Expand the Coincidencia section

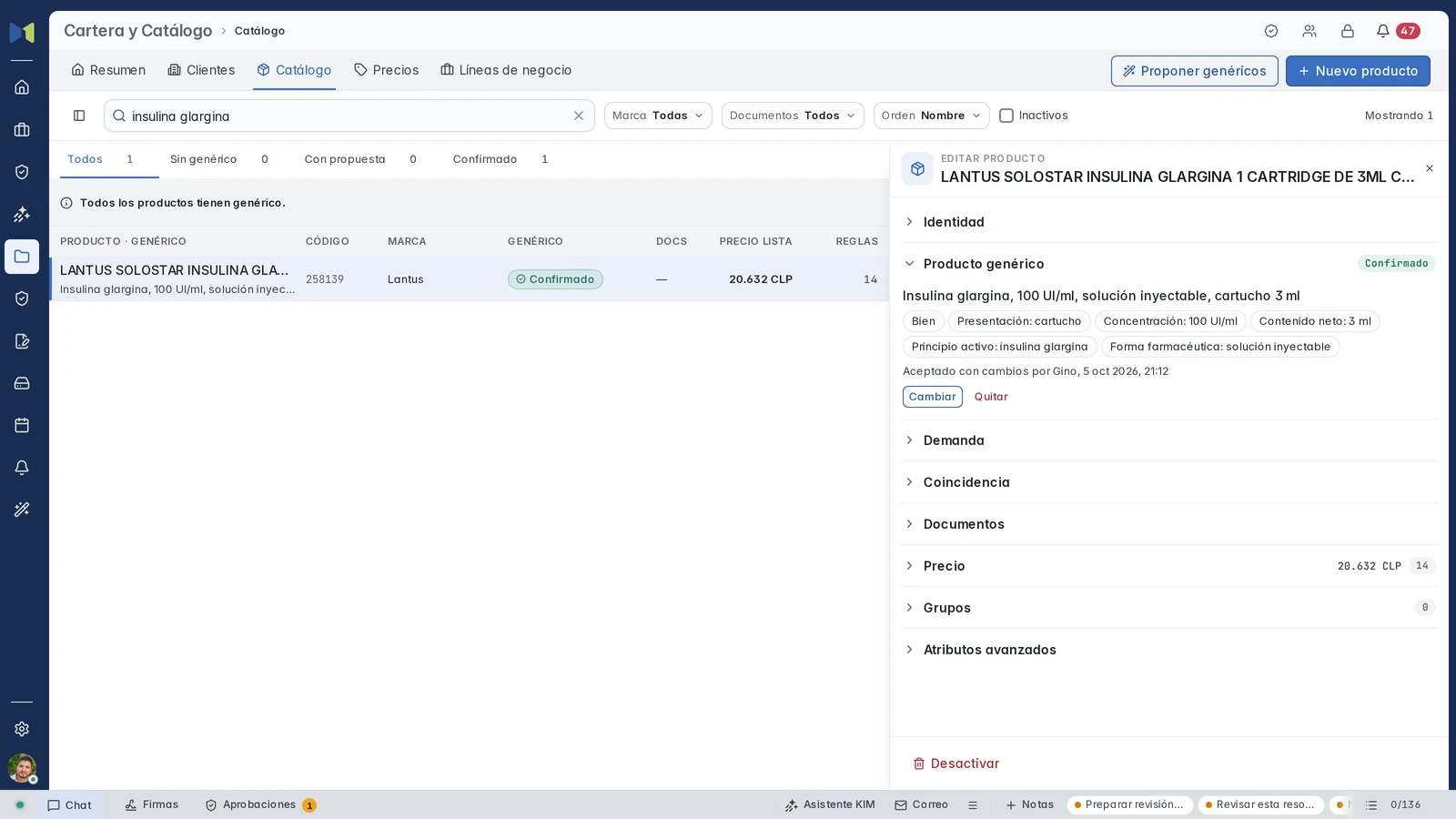click(1169, 482)
